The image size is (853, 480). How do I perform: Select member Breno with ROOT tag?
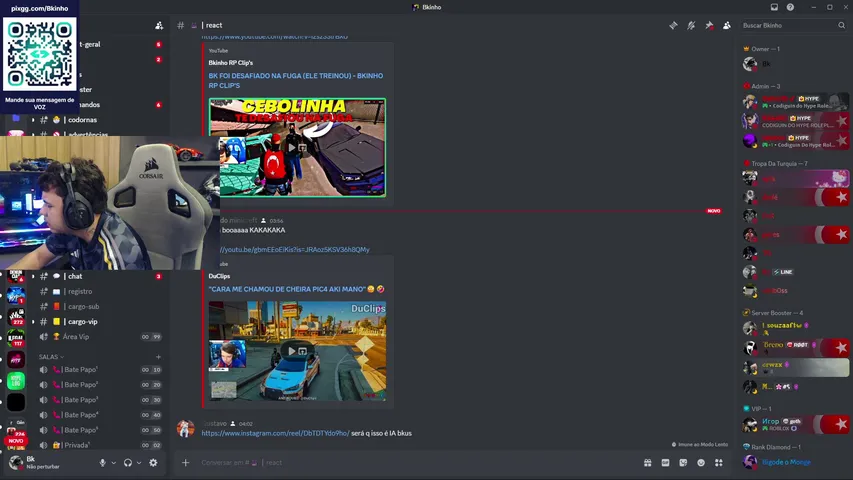click(x=794, y=348)
